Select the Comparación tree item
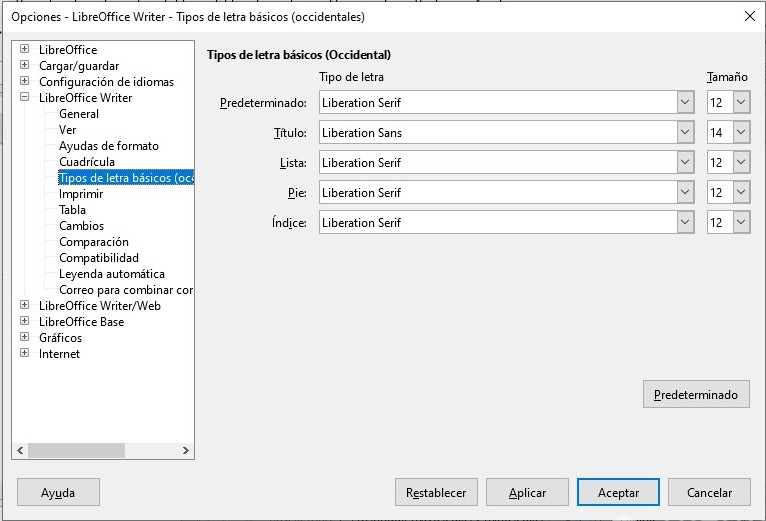Screen dimensions: 766x521 coord(94,242)
